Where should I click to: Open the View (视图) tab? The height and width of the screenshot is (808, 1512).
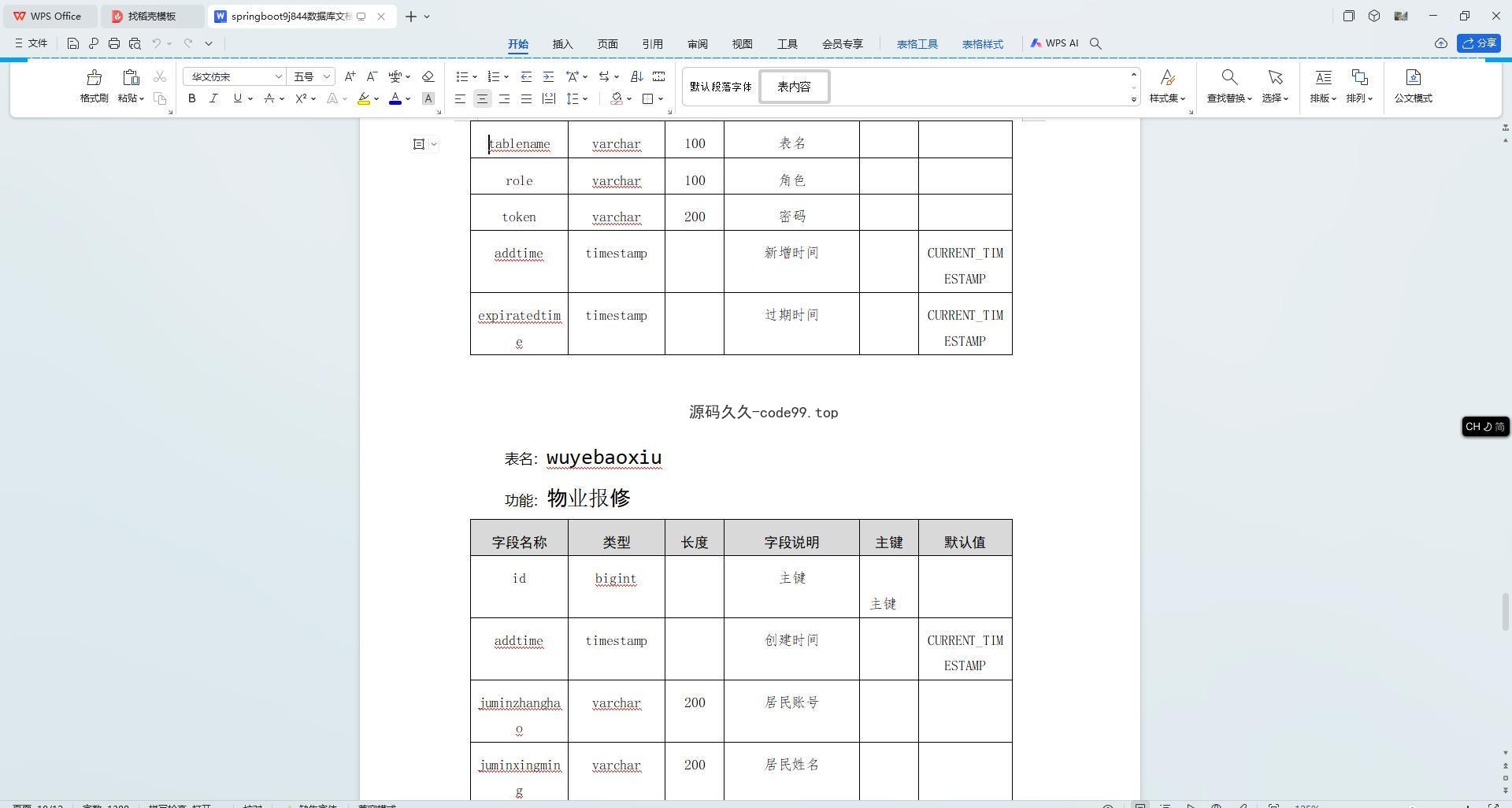742,44
